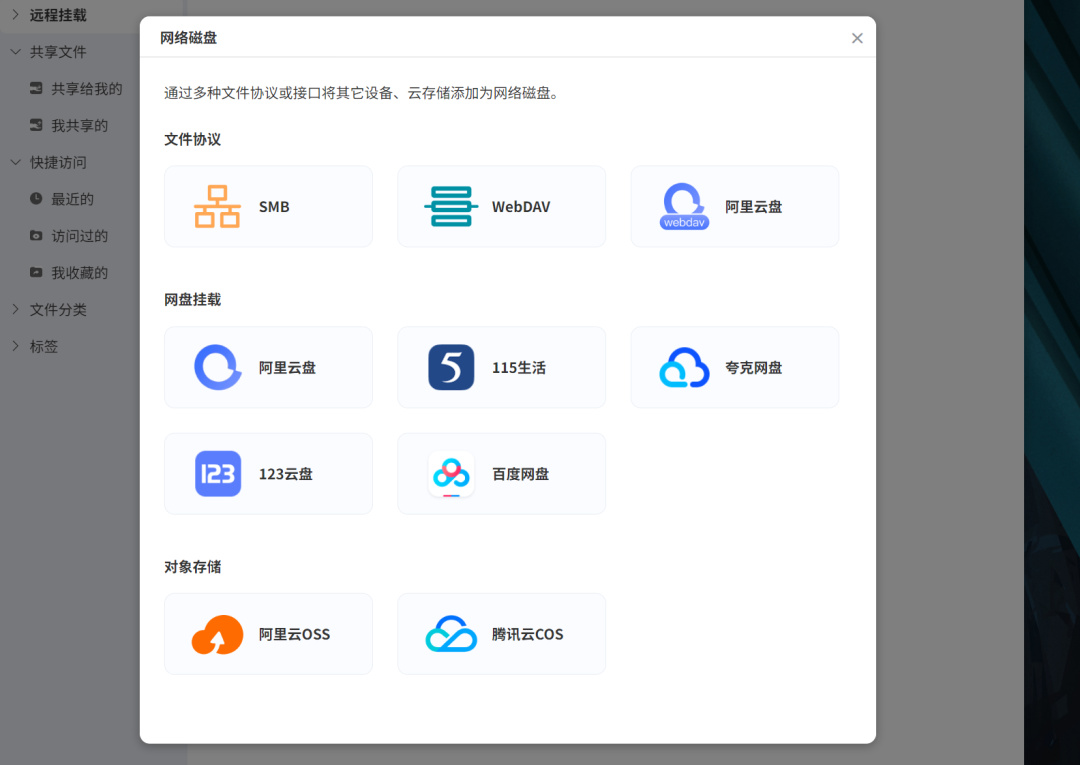Open 文件分类 in the sidebar
This screenshot has height=765, width=1080.
click(x=58, y=310)
